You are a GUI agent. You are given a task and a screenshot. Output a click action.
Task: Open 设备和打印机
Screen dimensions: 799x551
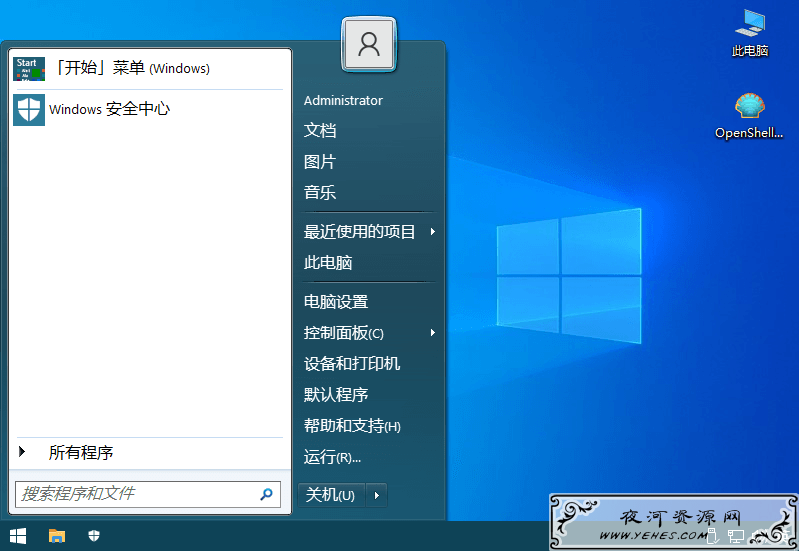tap(352, 363)
